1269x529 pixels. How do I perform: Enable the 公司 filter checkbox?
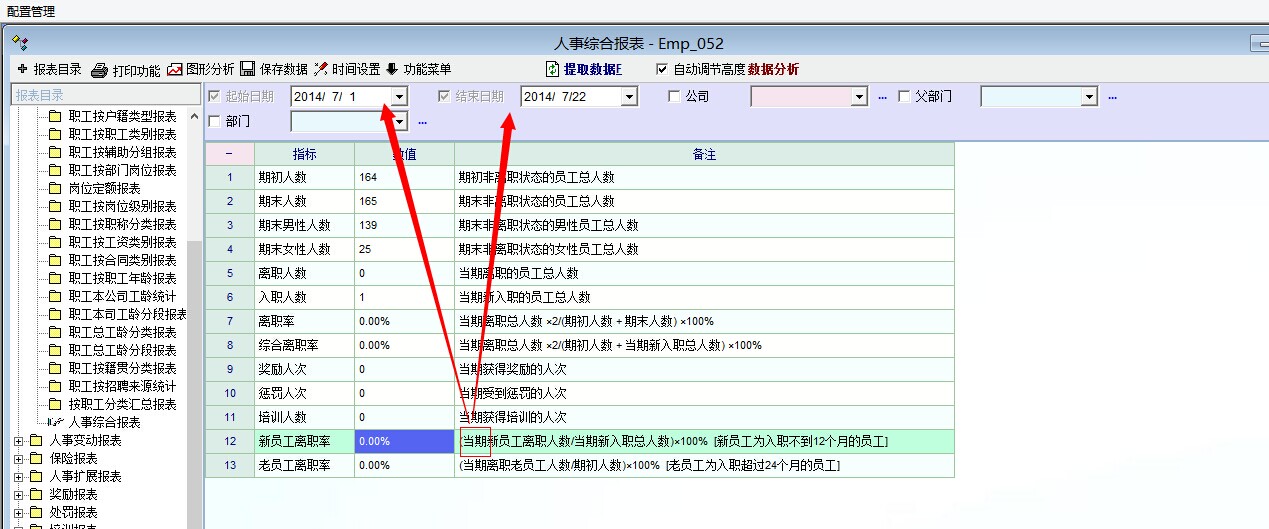[x=674, y=96]
